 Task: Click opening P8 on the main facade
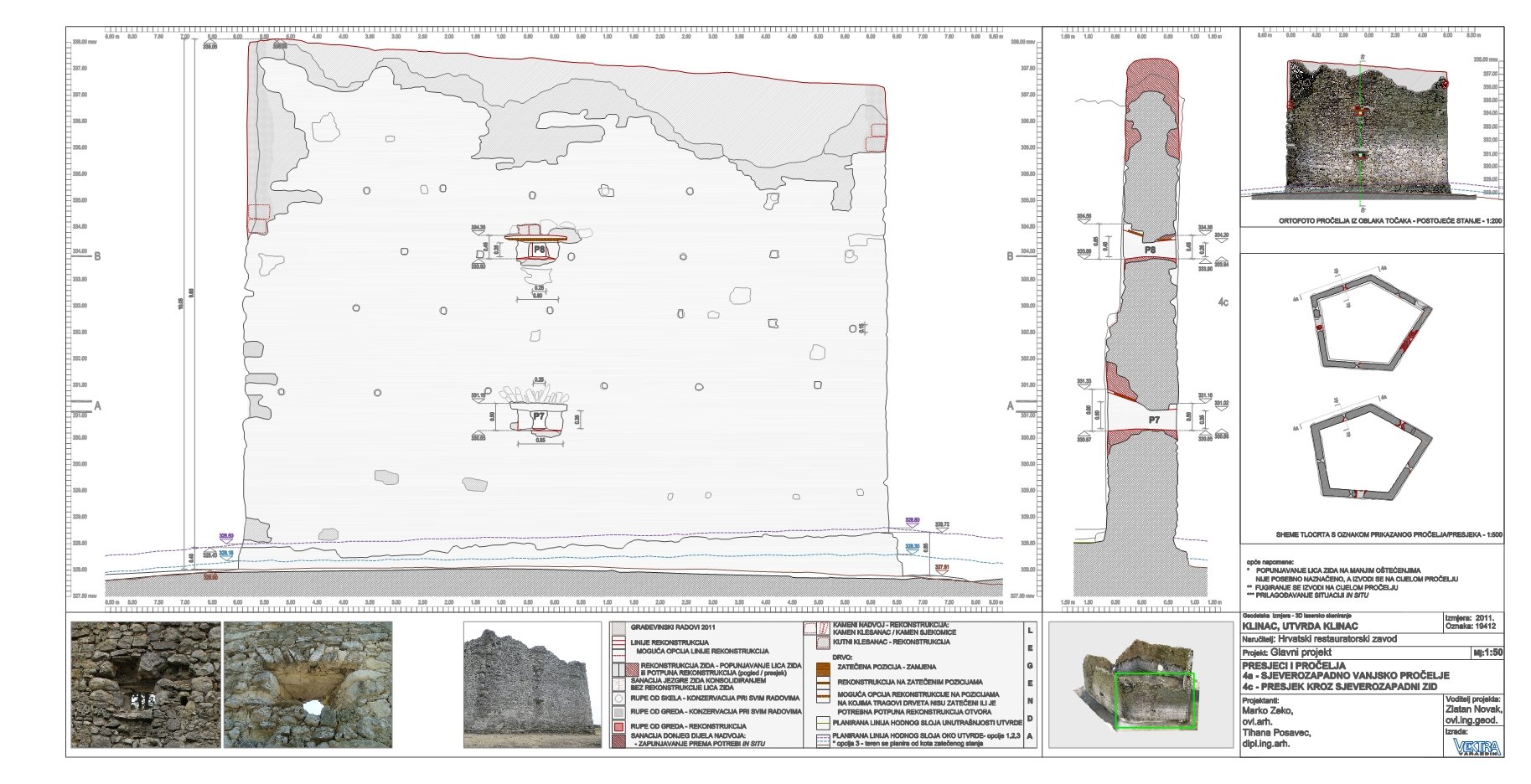[x=539, y=250]
